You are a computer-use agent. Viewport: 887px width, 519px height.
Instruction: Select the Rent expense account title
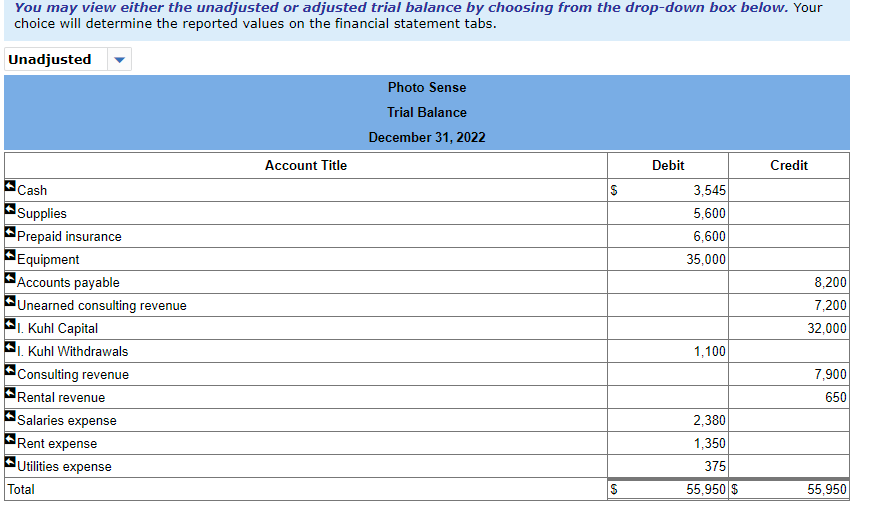(57, 444)
